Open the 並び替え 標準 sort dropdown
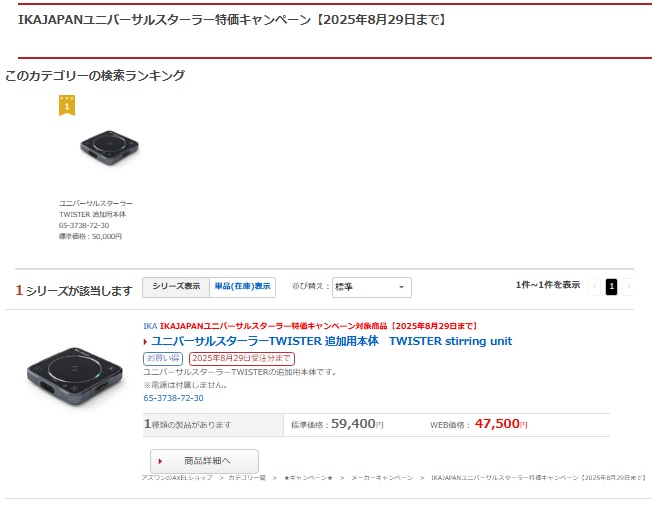Viewport: 652px width, 505px height. (x=372, y=287)
